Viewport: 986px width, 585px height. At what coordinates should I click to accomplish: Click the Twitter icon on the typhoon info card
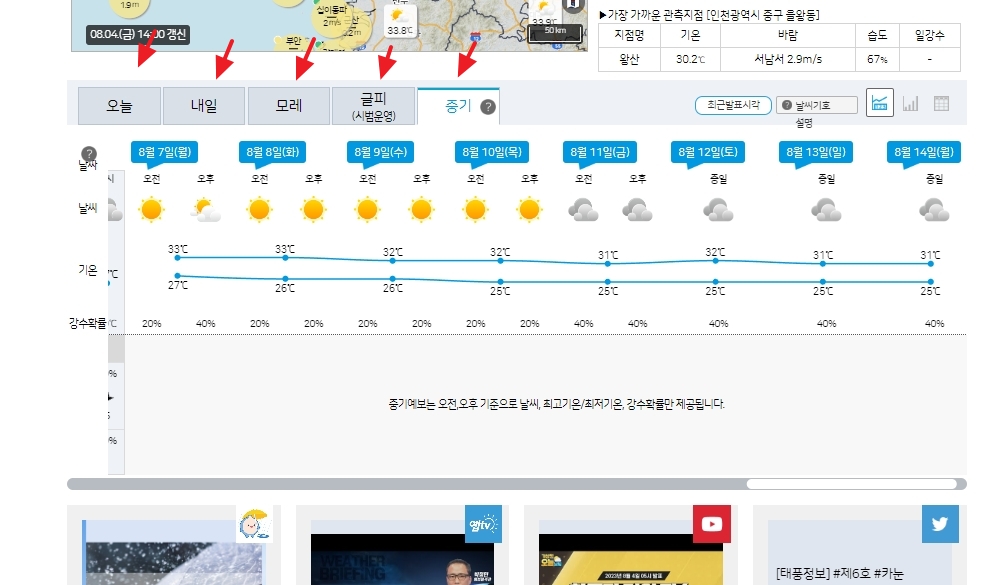[x=939, y=523]
